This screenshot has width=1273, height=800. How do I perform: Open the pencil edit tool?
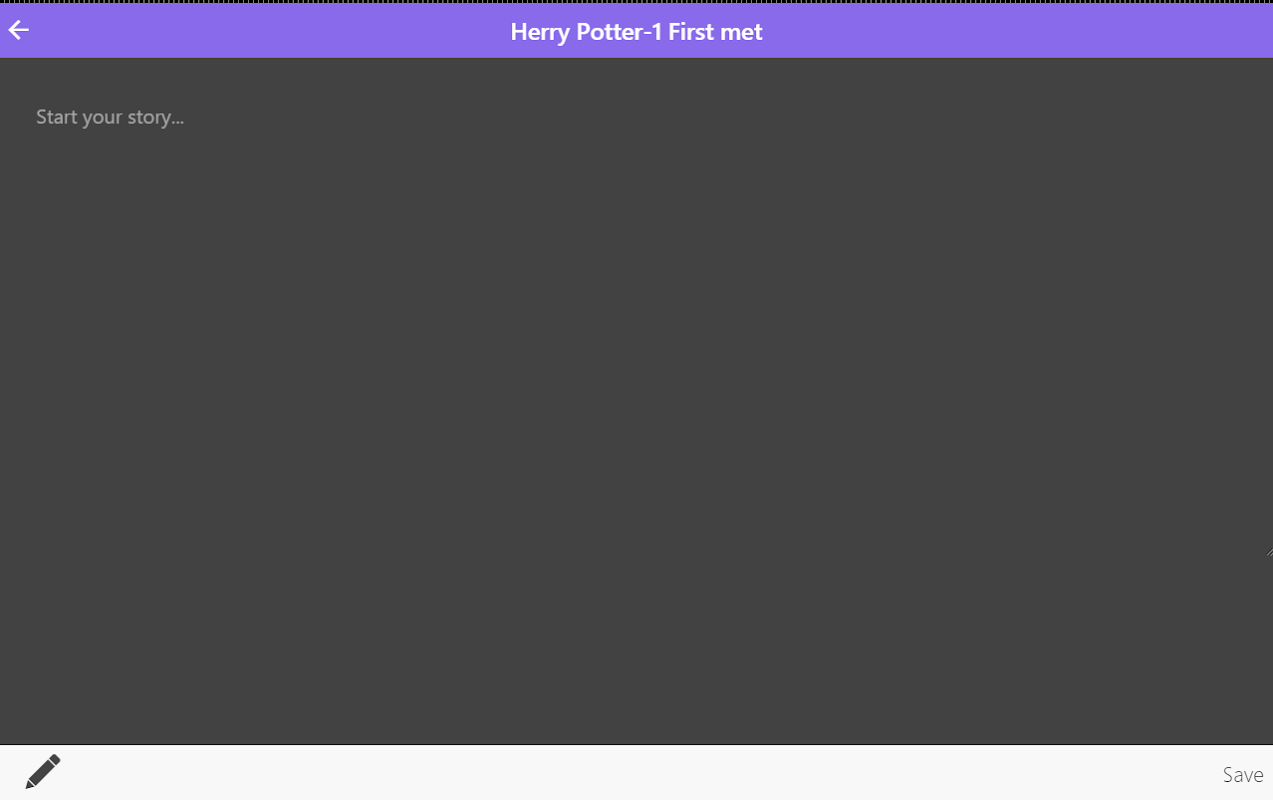(43, 772)
